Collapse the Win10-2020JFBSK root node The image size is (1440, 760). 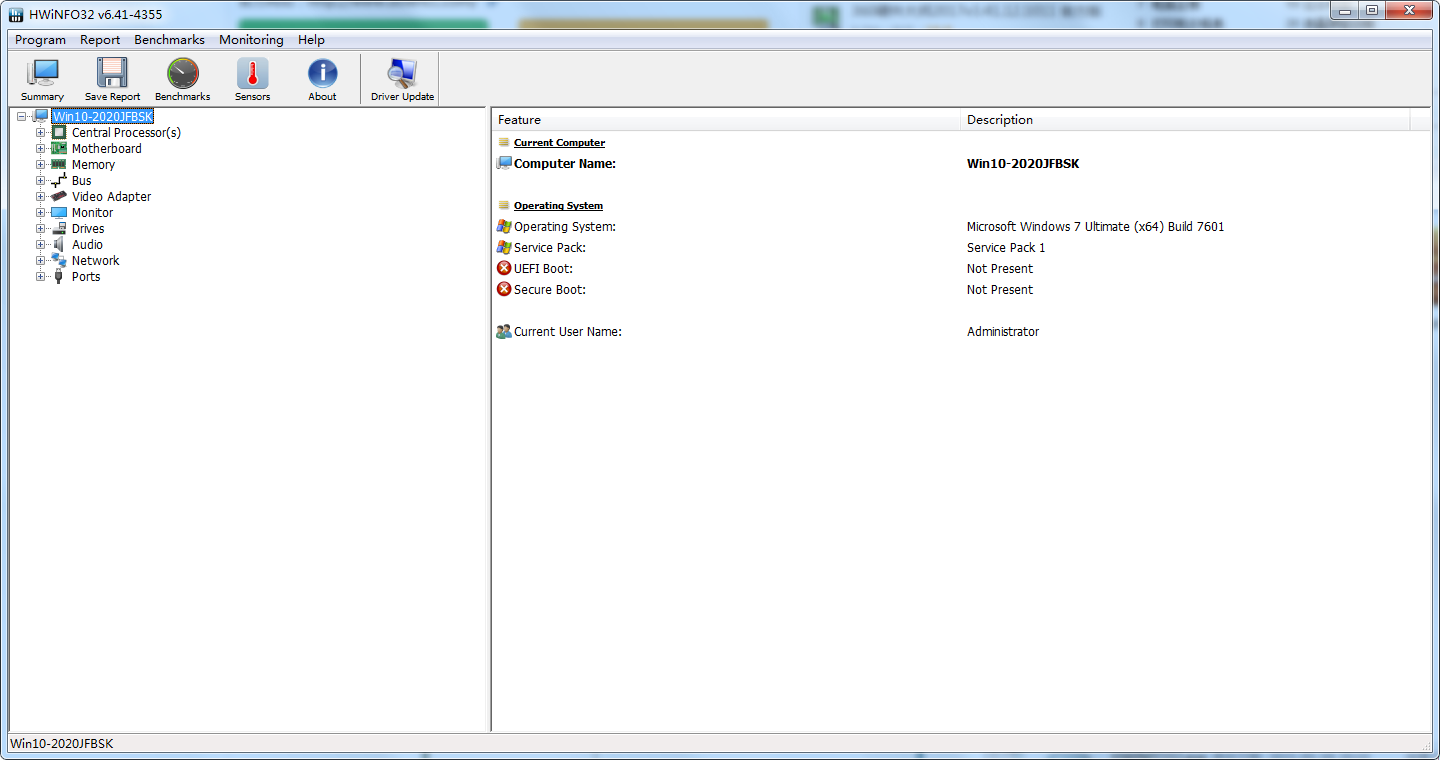pos(22,116)
